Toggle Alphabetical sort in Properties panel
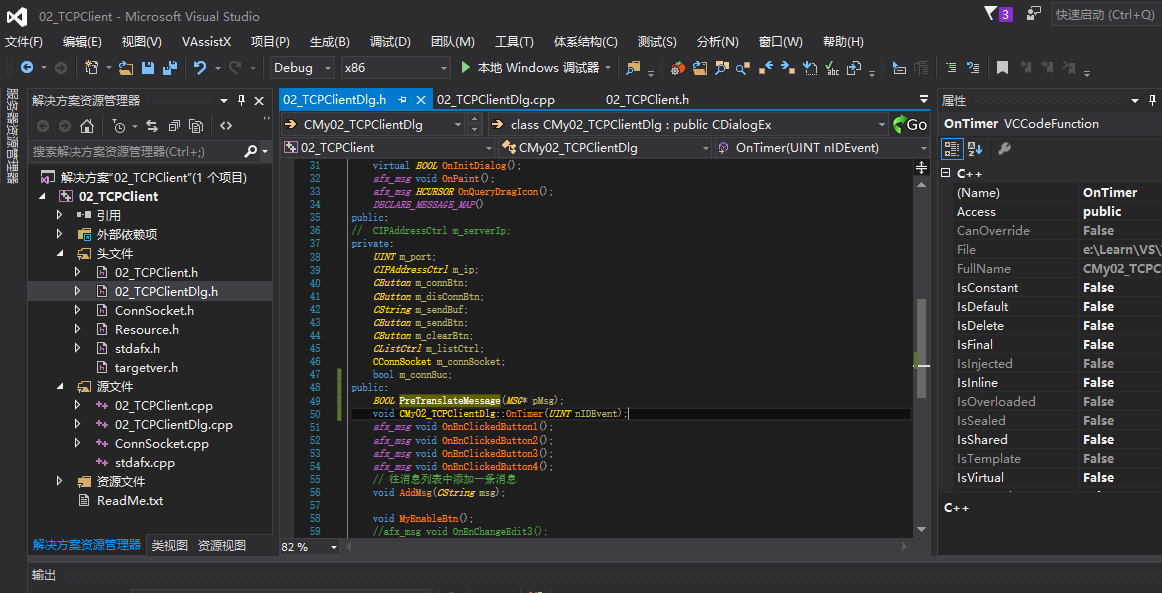The height and width of the screenshot is (593, 1162). pos(975,149)
